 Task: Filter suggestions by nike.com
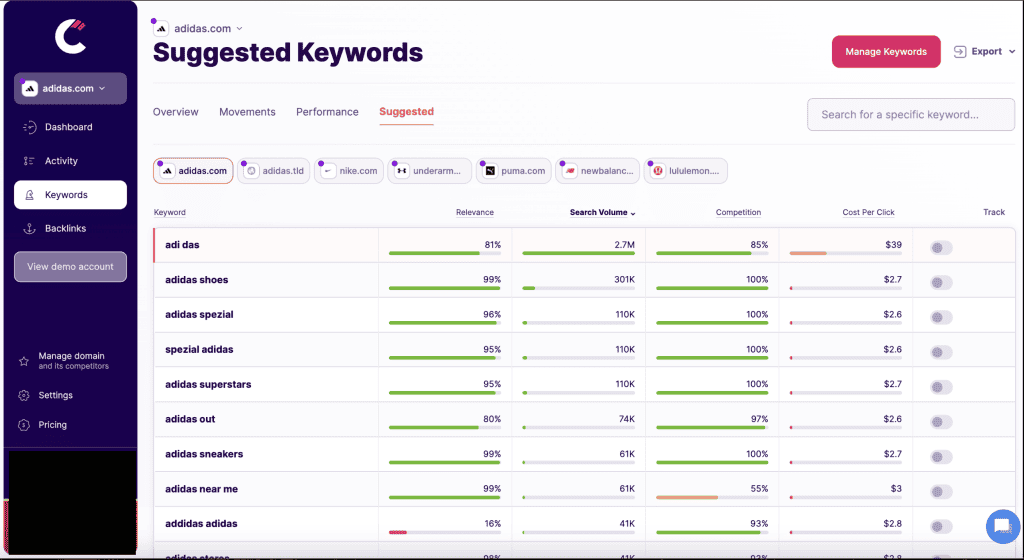point(349,171)
